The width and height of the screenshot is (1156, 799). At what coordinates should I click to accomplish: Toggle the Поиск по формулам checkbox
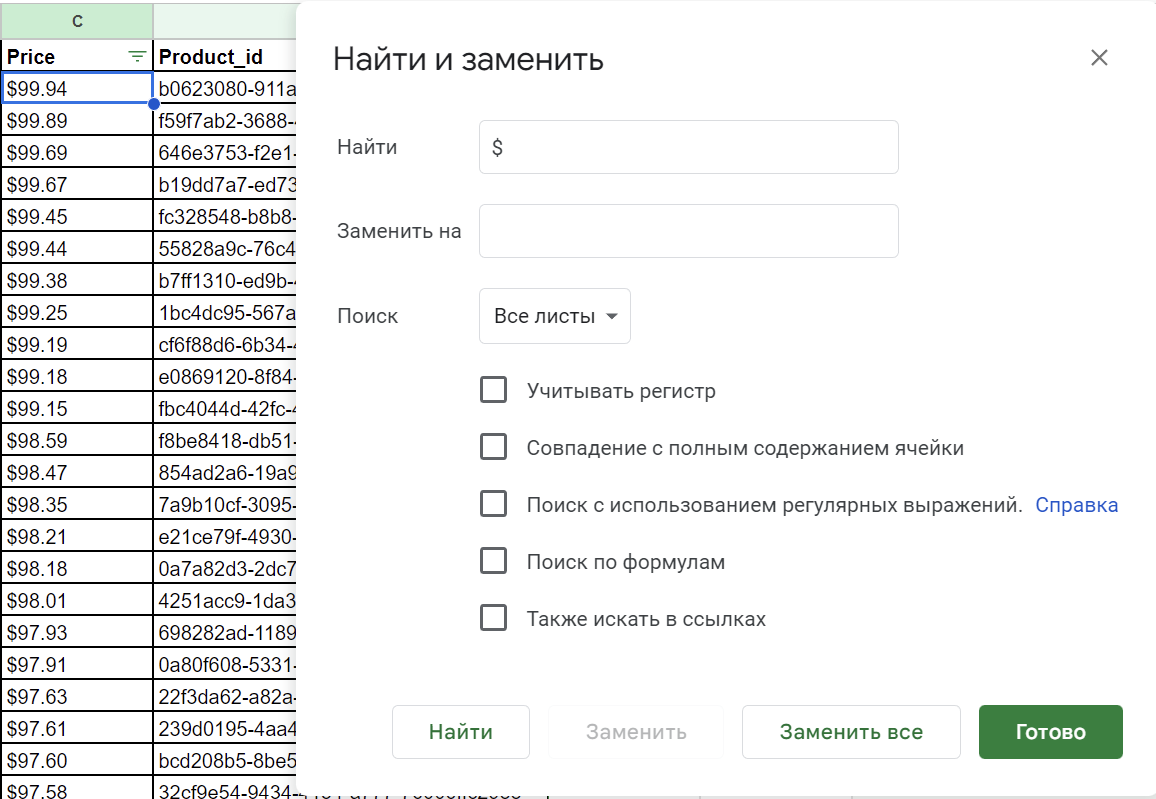coord(493,561)
